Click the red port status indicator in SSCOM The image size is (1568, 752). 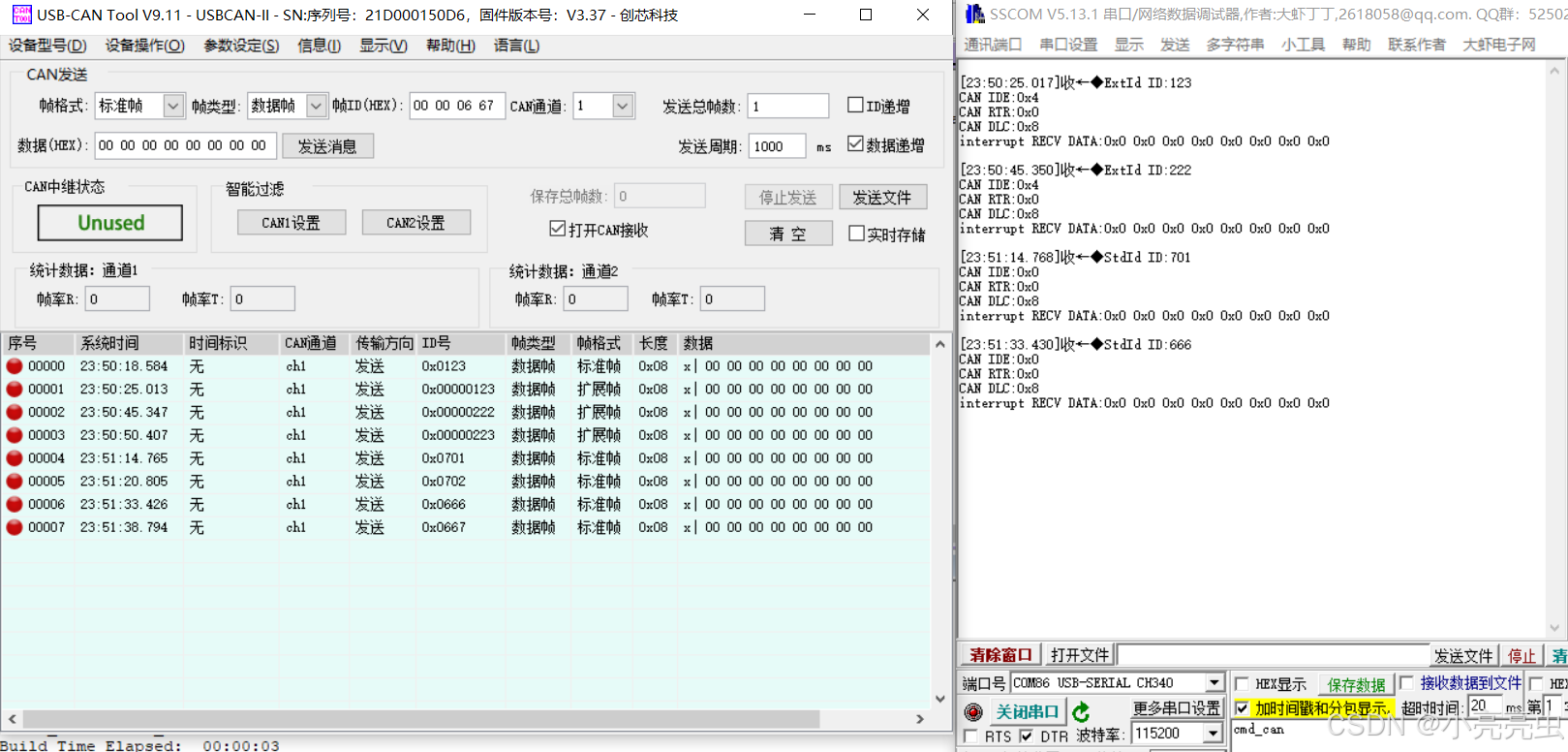pyautogui.click(x=974, y=712)
